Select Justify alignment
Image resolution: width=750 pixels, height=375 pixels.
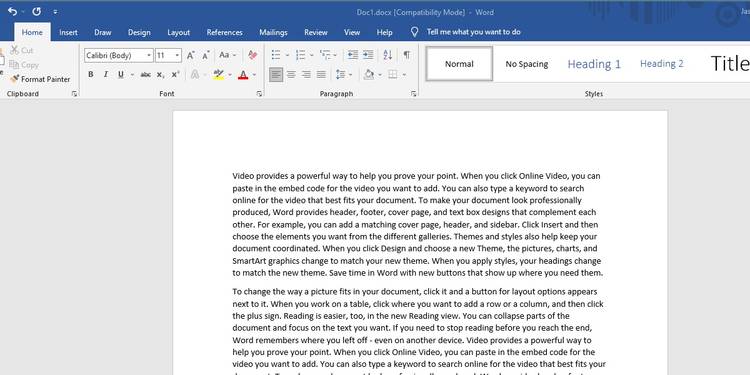click(321, 75)
